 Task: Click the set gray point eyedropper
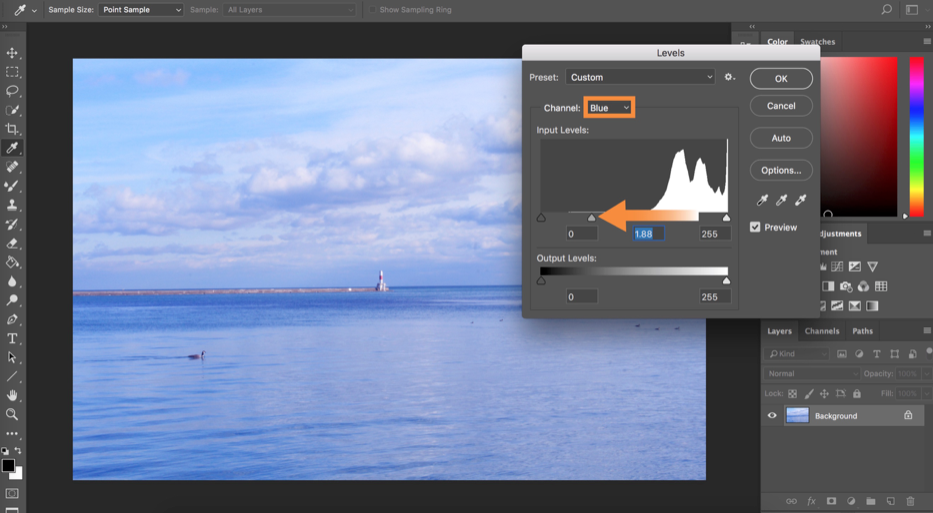click(x=781, y=201)
